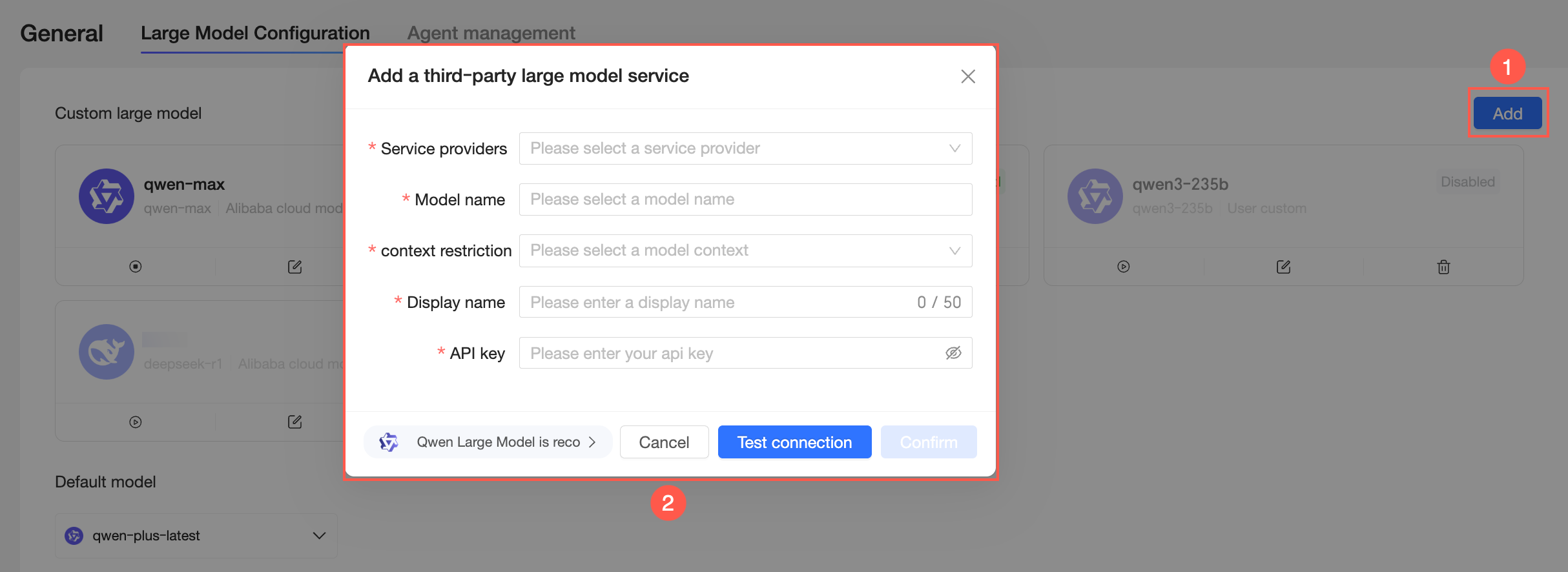Click the edit icon on qwen3-235b card

point(1283,267)
